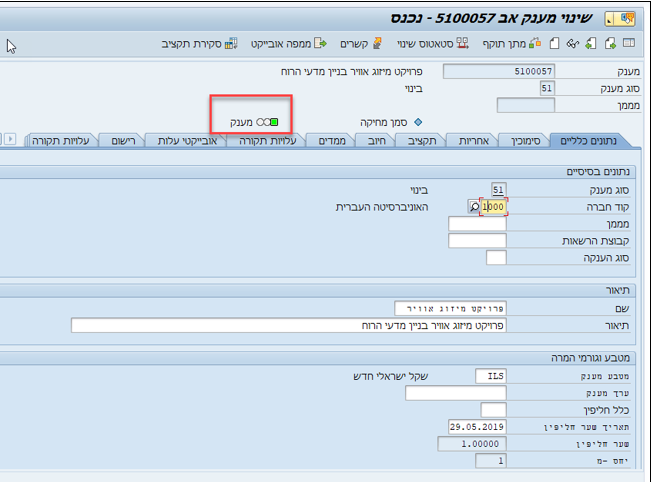
Task: Click סוג מענק field in נתונים בסיסיים section
Action: 499,190
